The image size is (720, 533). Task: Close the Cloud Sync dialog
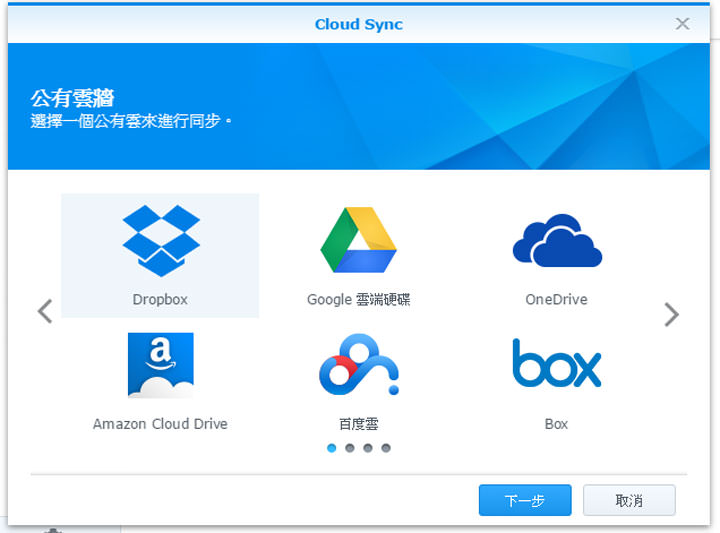tap(682, 24)
